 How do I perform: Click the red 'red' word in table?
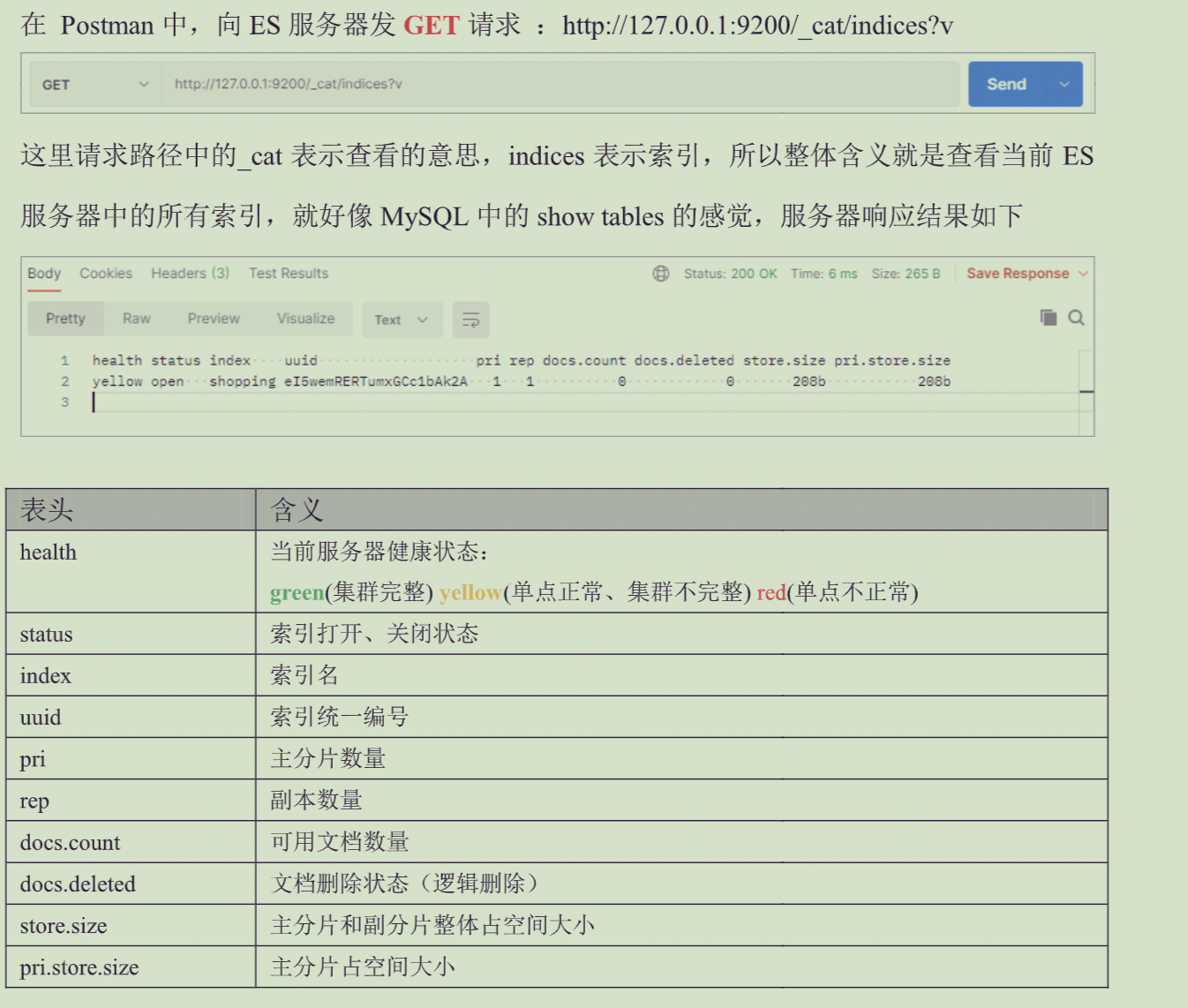pyautogui.click(x=771, y=592)
